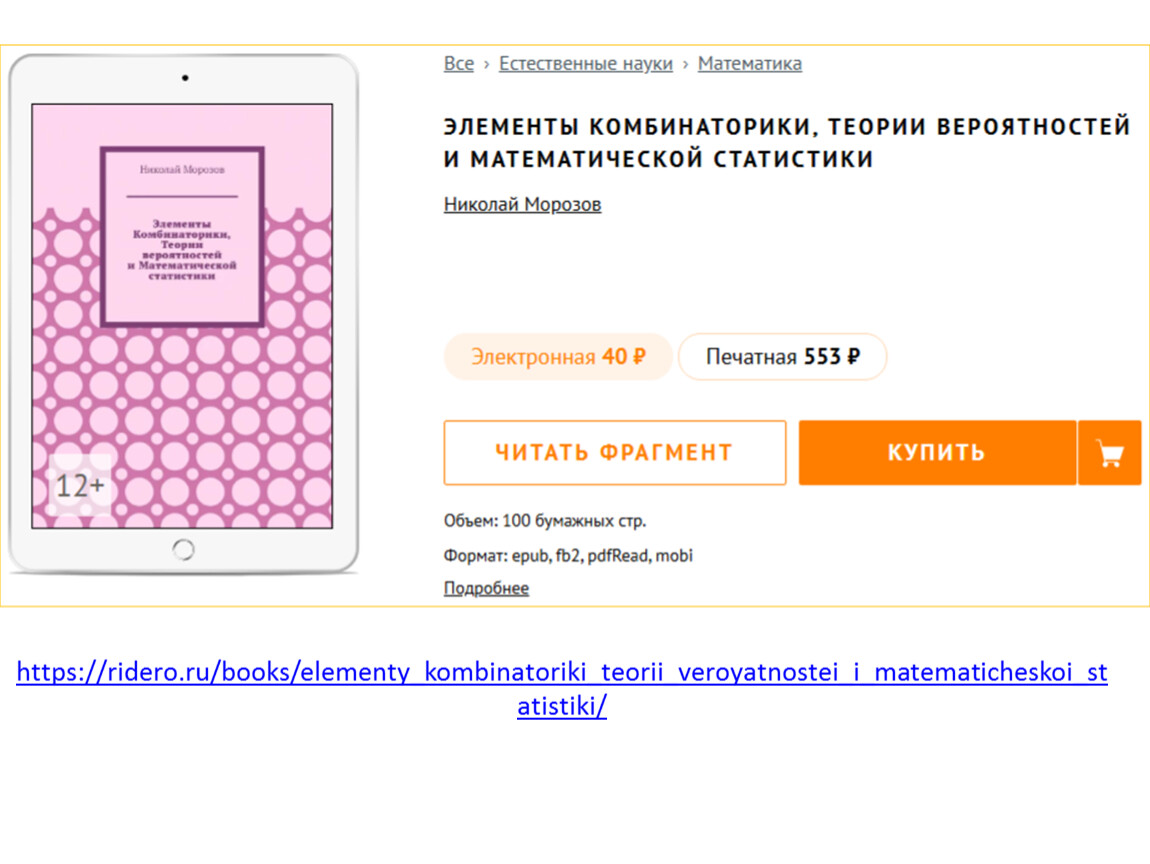Viewport: 1150px width, 864px height.
Task: Click the Формат epub, fb2 info line
Action: (x=568, y=555)
